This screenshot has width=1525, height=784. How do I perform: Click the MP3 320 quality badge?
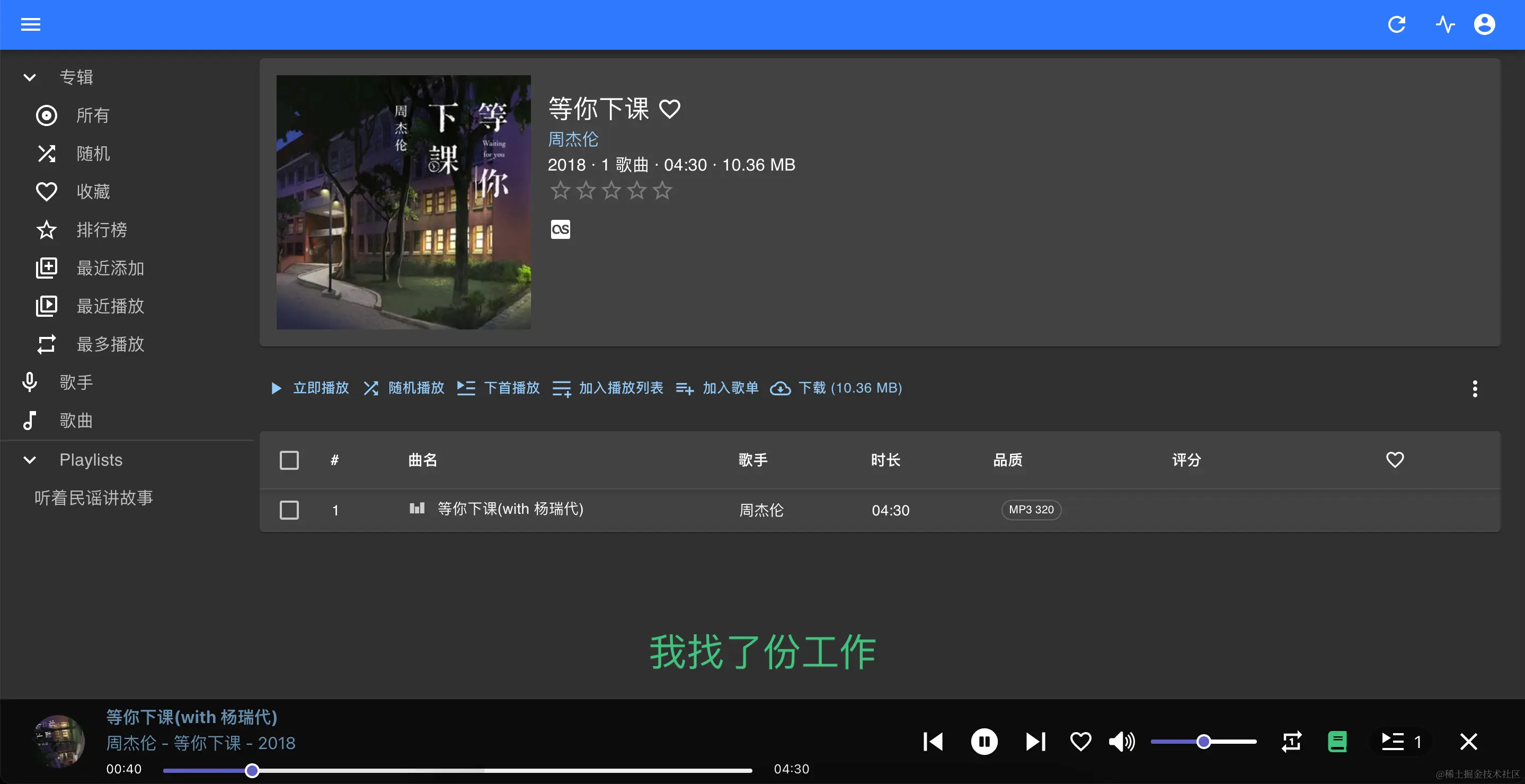pyautogui.click(x=1031, y=510)
